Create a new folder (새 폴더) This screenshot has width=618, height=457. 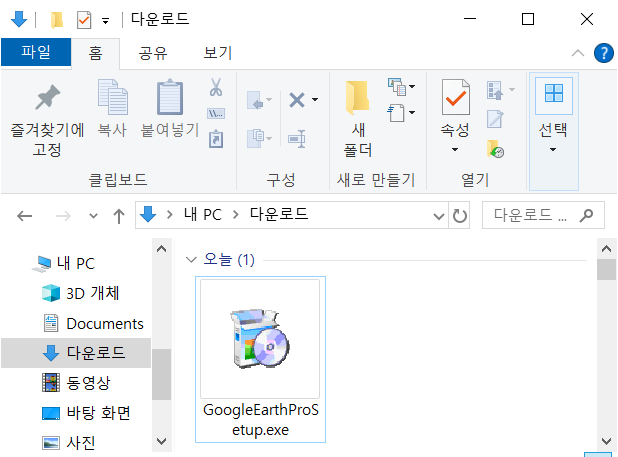[x=357, y=118]
